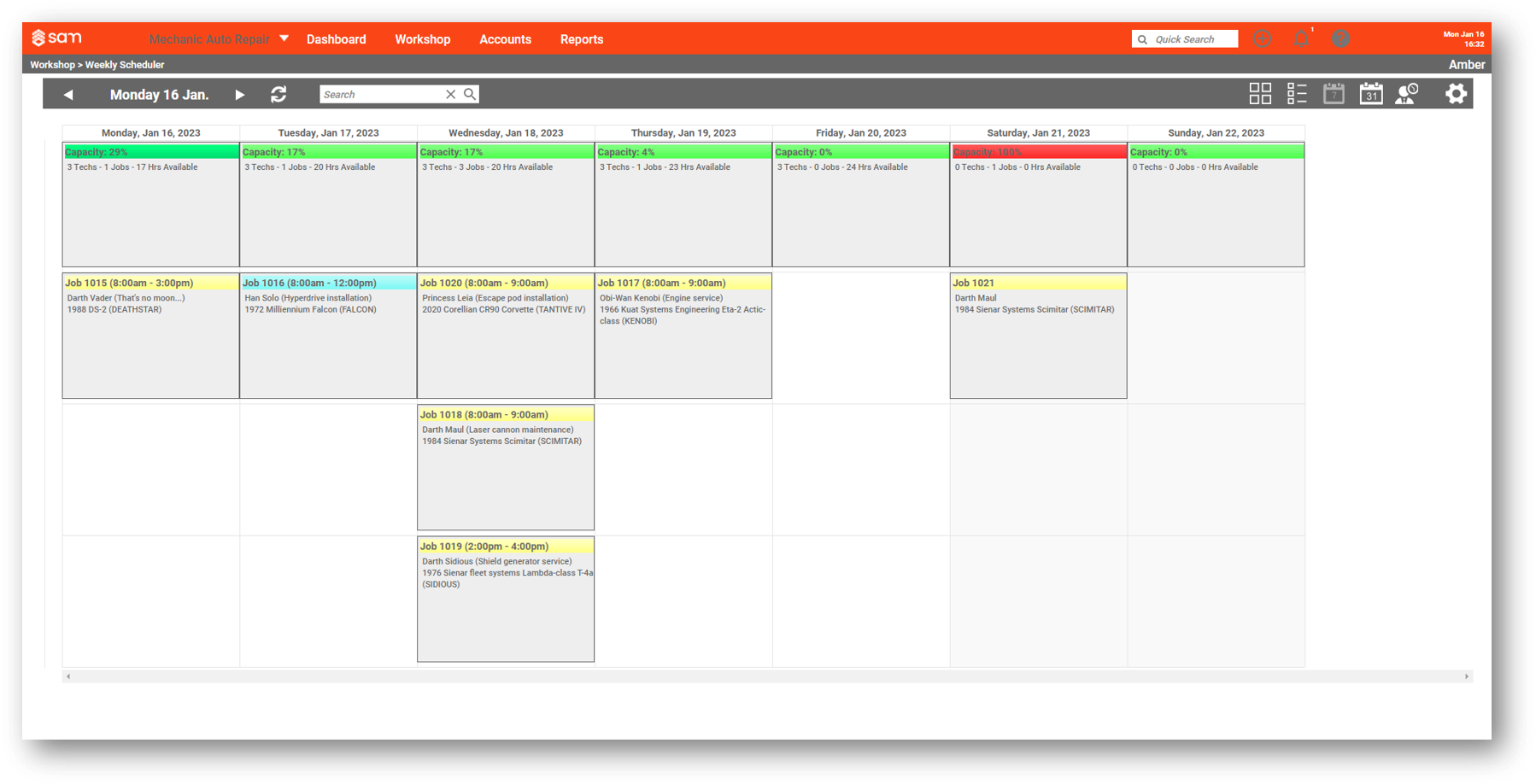Viewport: 1536px width, 784px height.
Task: Open the add new item menu
Action: 1262,38
